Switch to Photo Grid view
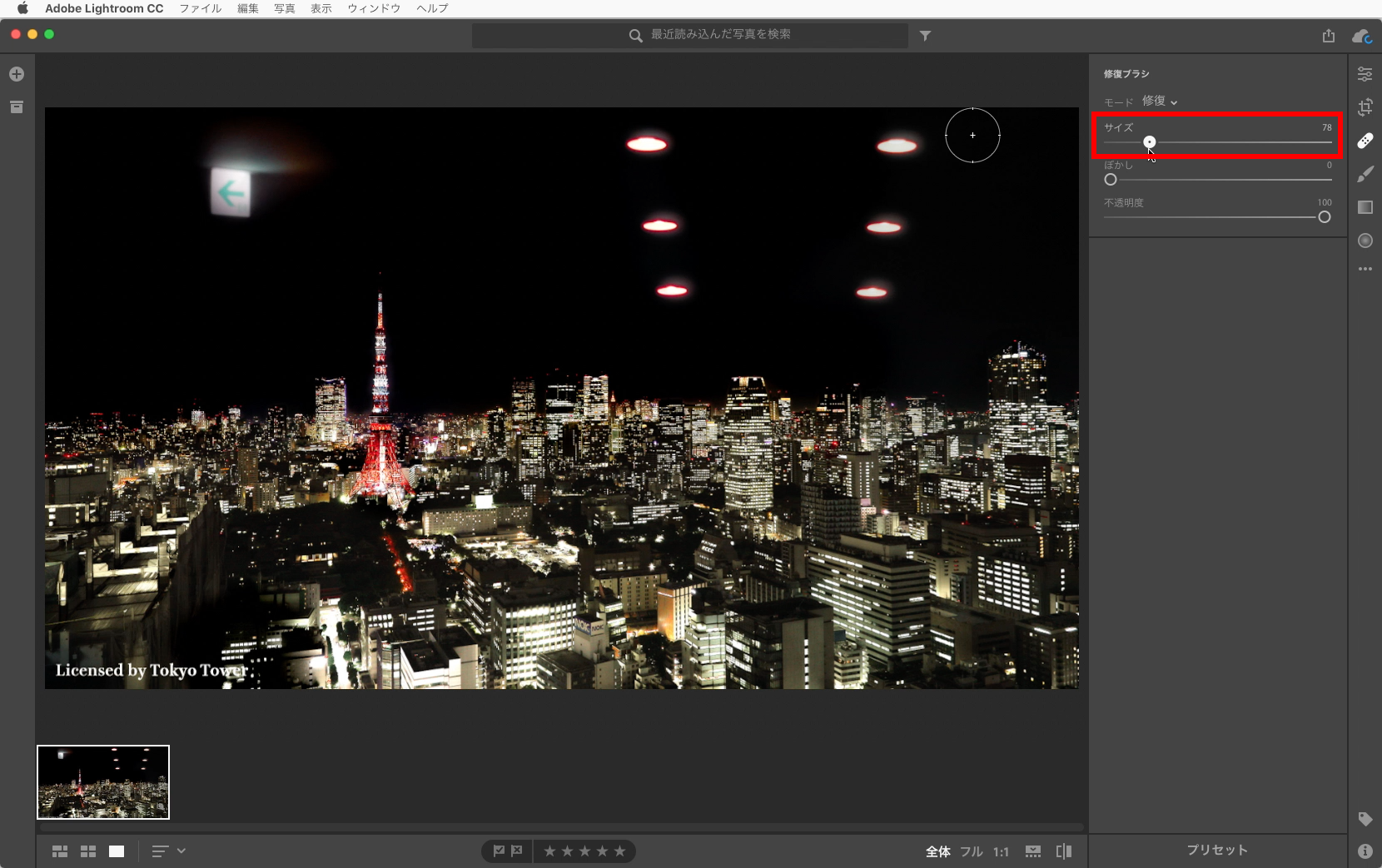 (60, 851)
